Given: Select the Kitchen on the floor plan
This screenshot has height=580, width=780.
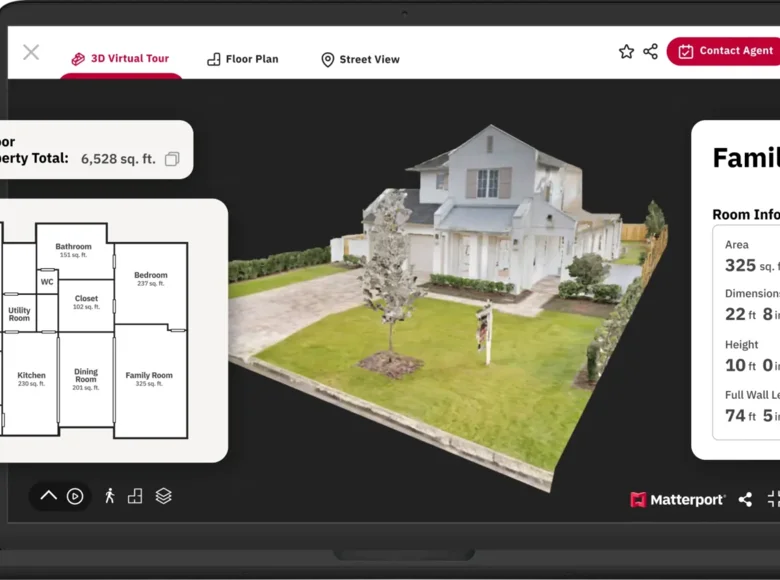Looking at the screenshot, I should point(31,380).
